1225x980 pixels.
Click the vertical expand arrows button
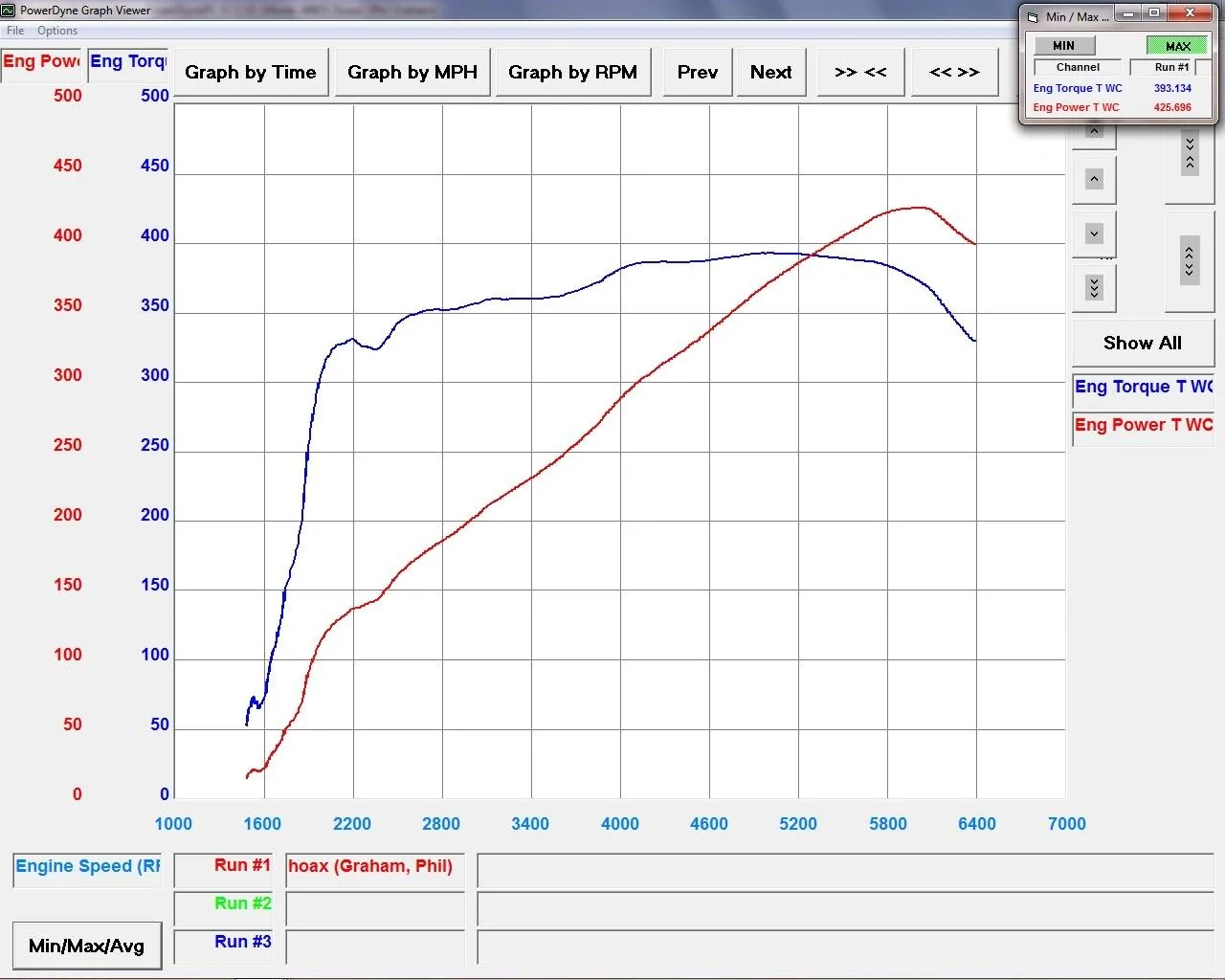pos(1190,261)
